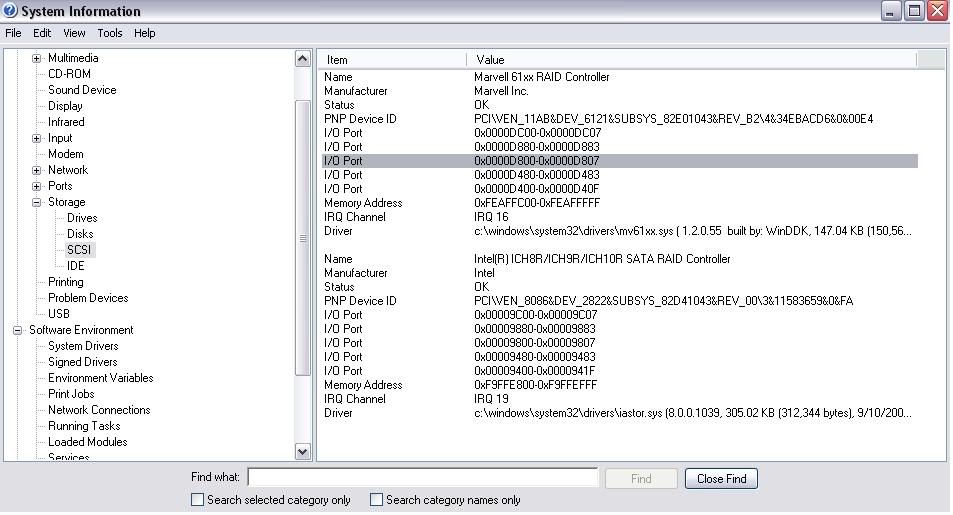Open the Edit menu
The width and height of the screenshot is (953, 515).
click(42, 33)
